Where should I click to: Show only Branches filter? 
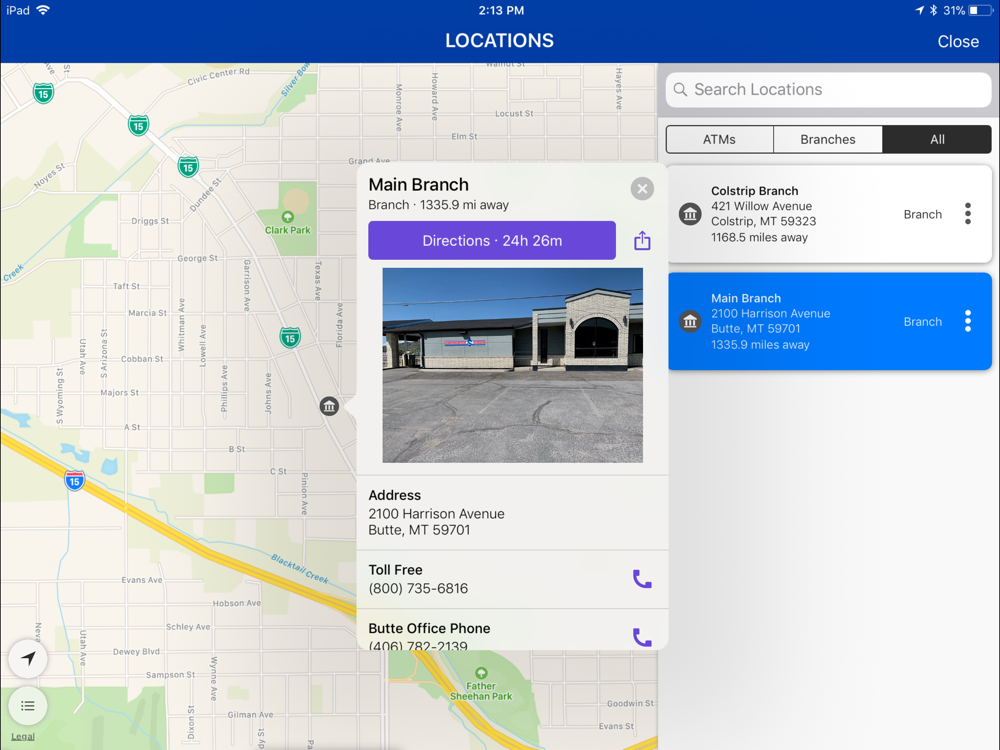(x=828, y=140)
